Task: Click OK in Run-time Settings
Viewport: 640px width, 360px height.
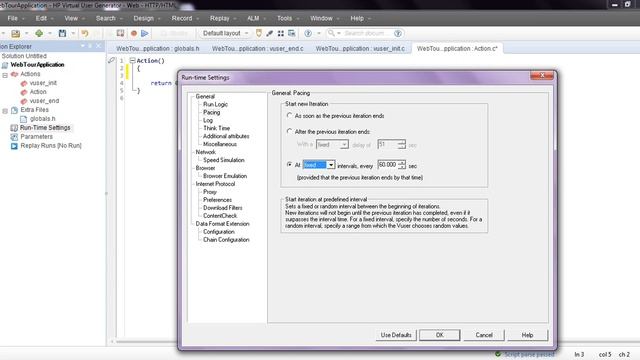Action: pyautogui.click(x=440, y=335)
